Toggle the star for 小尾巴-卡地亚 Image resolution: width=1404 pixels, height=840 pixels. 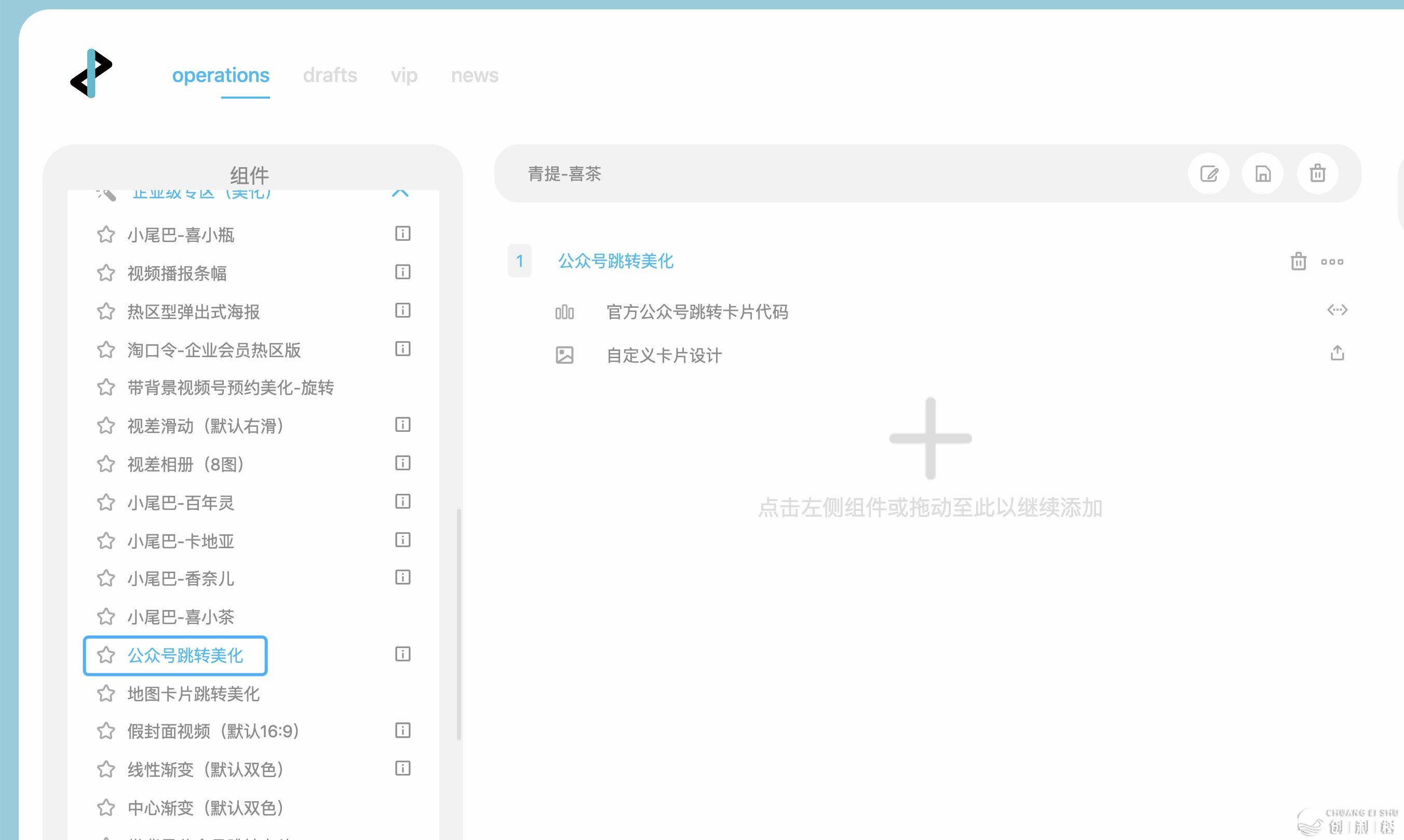106,541
